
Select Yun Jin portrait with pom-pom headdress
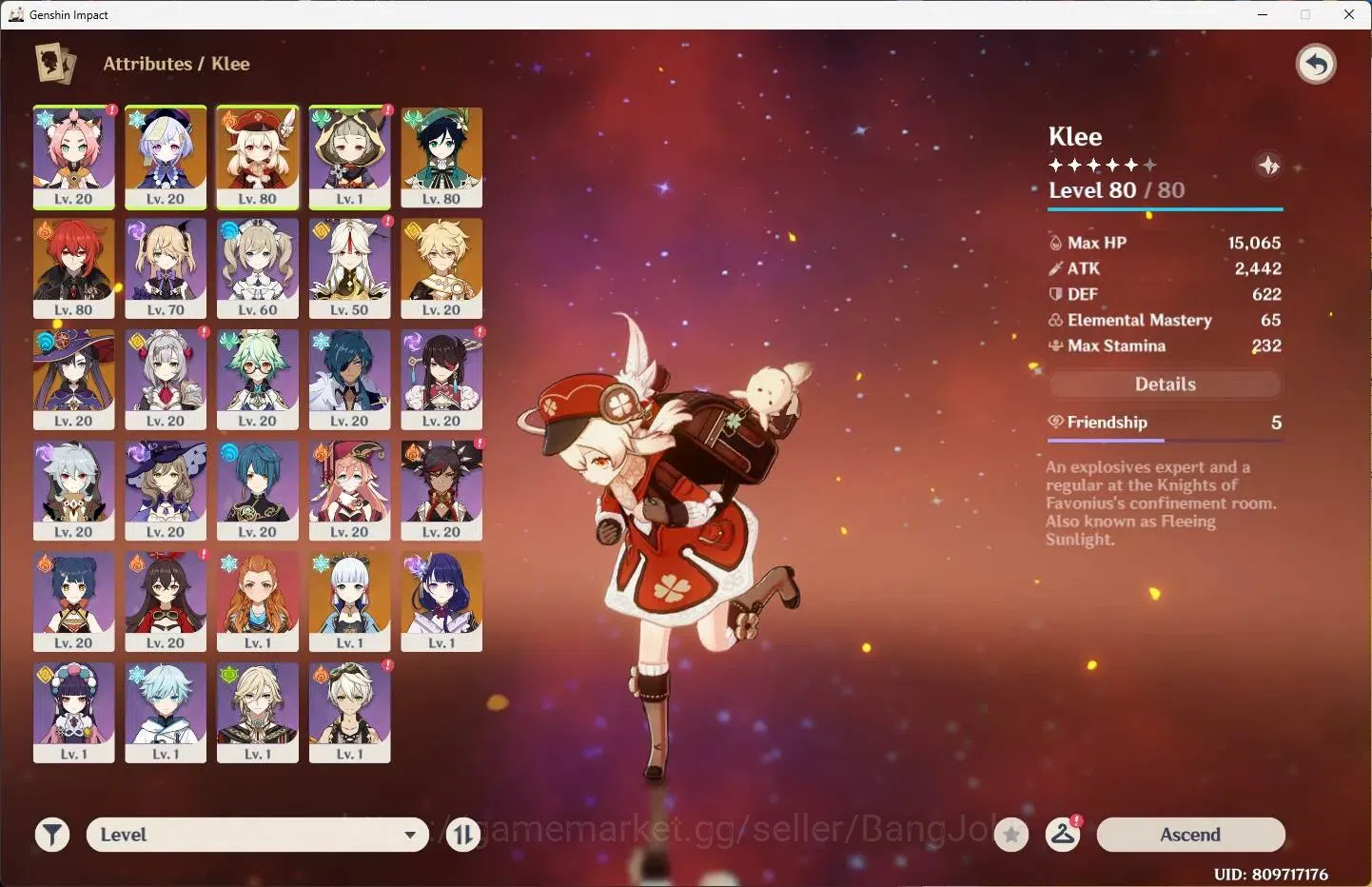point(73,713)
